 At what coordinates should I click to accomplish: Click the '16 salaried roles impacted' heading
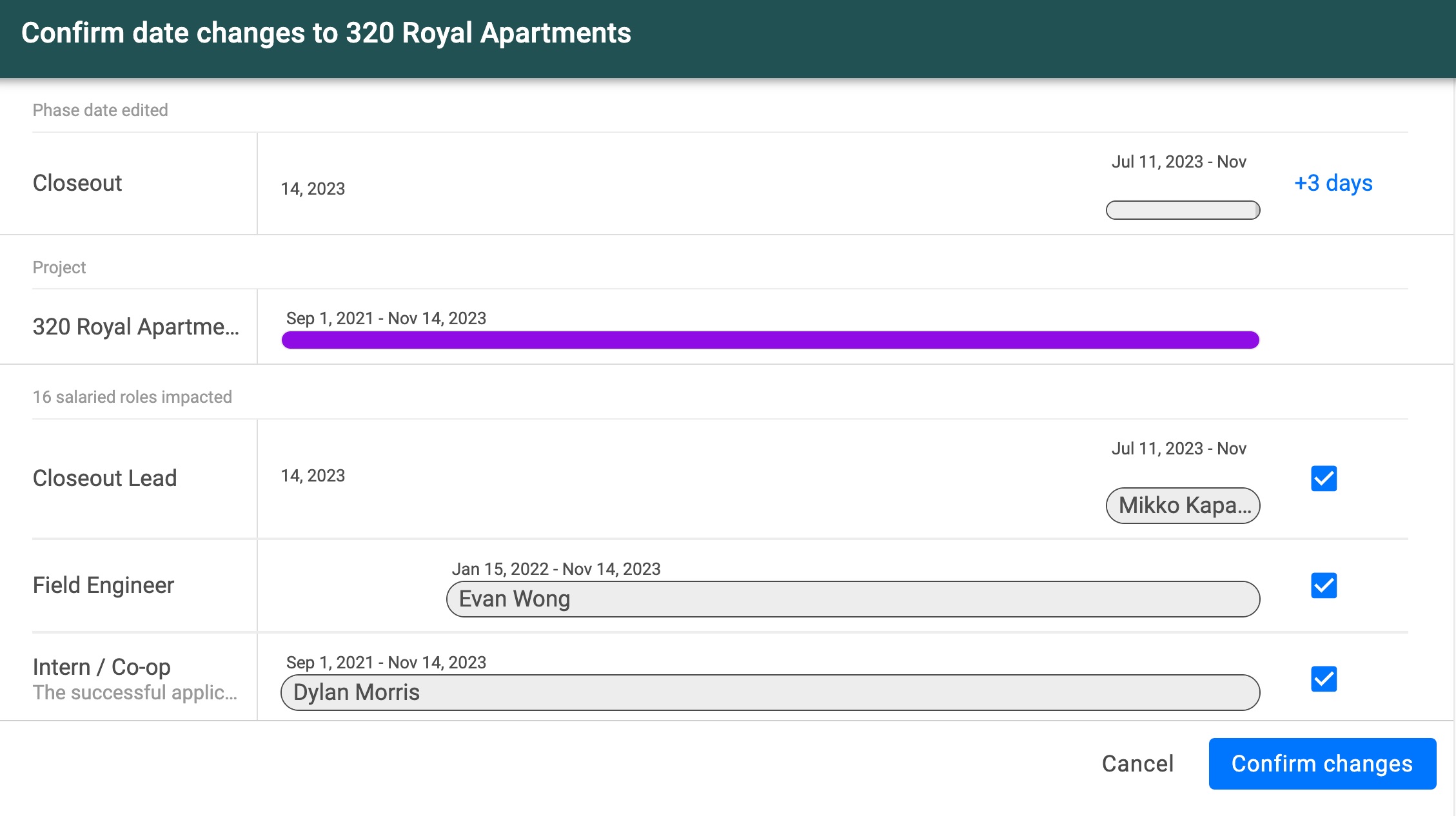point(132,397)
